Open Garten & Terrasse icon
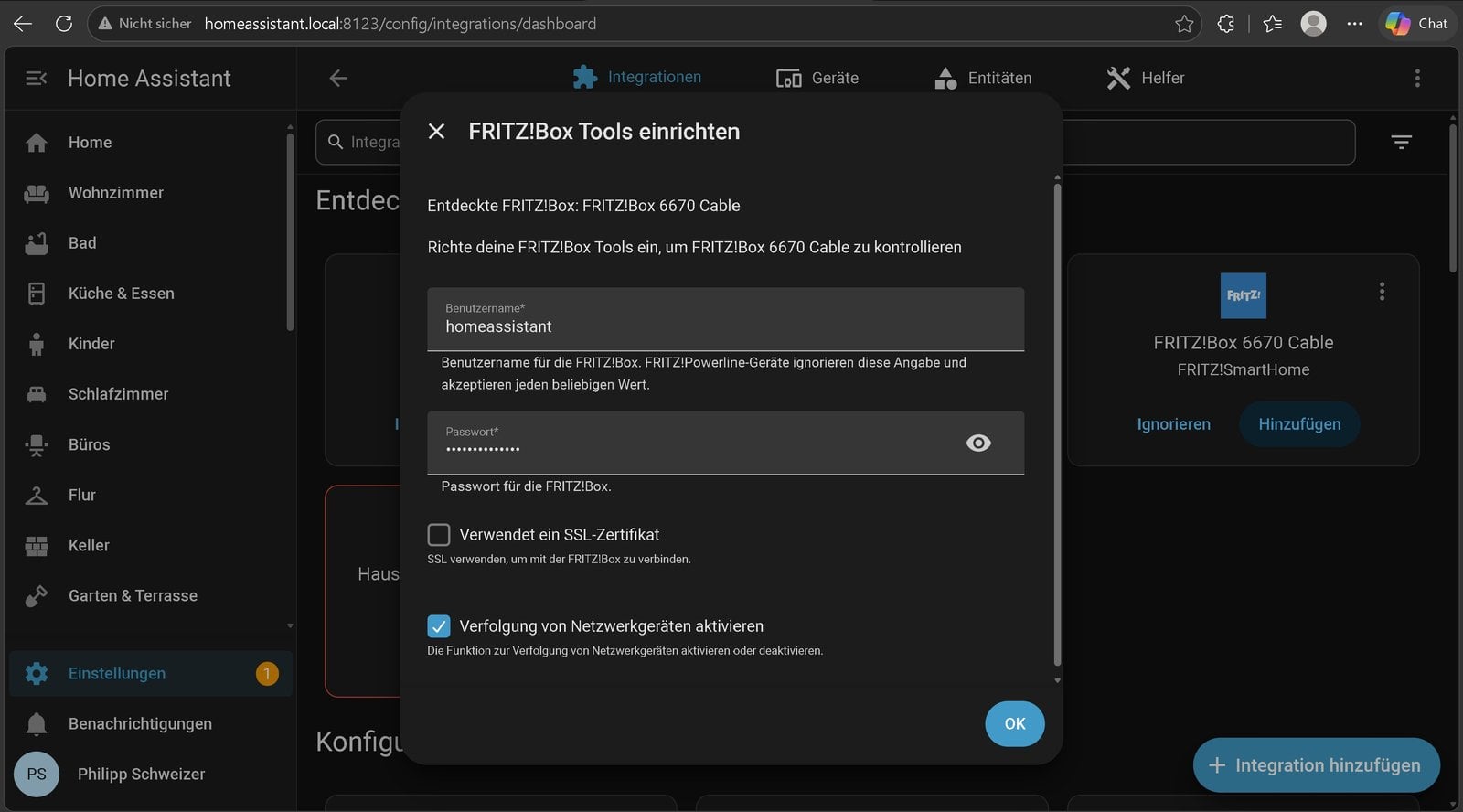 (37, 596)
